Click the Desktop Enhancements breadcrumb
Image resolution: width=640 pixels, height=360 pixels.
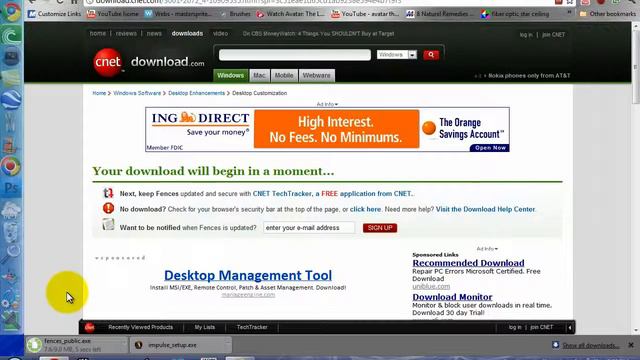[196, 93]
